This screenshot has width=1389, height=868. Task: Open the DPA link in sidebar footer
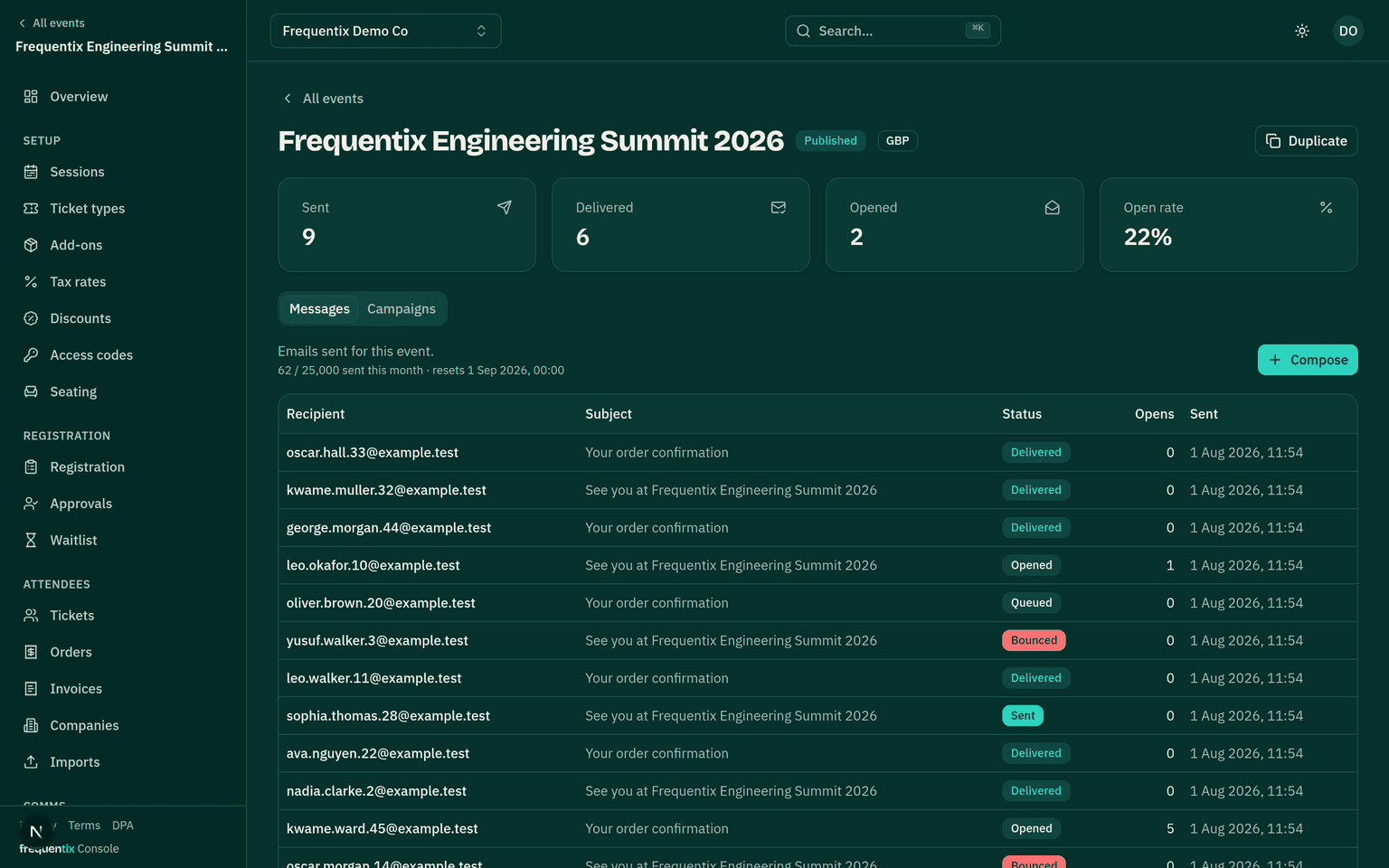(123, 826)
